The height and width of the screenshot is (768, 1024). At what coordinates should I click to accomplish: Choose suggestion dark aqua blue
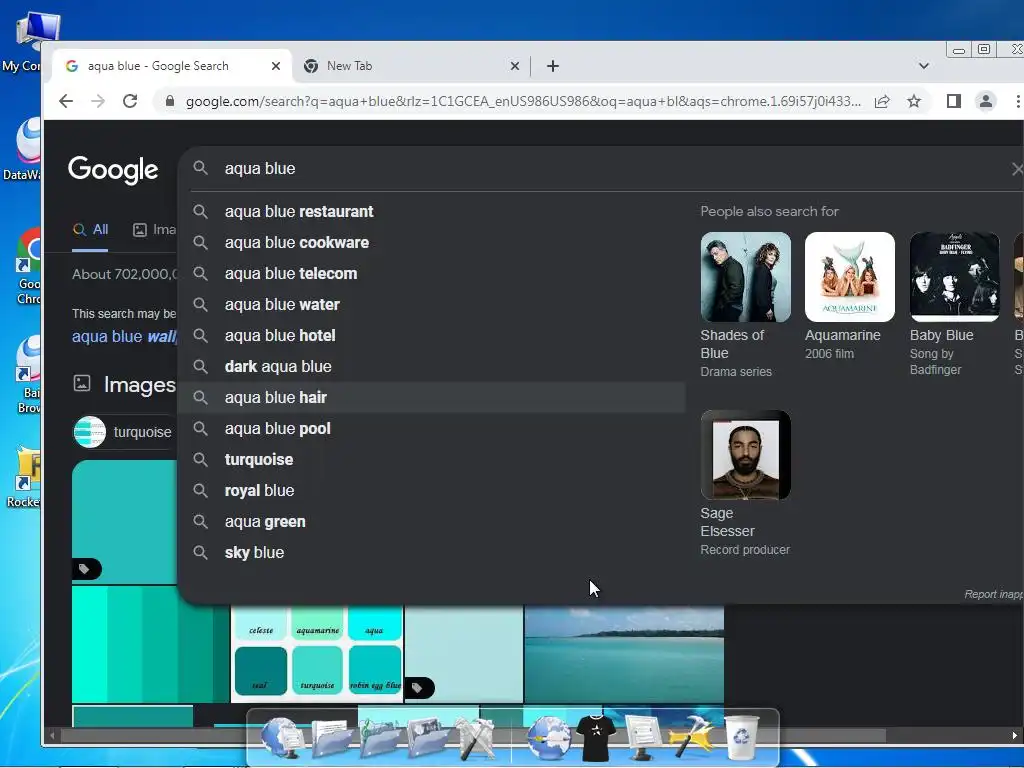coord(431,366)
